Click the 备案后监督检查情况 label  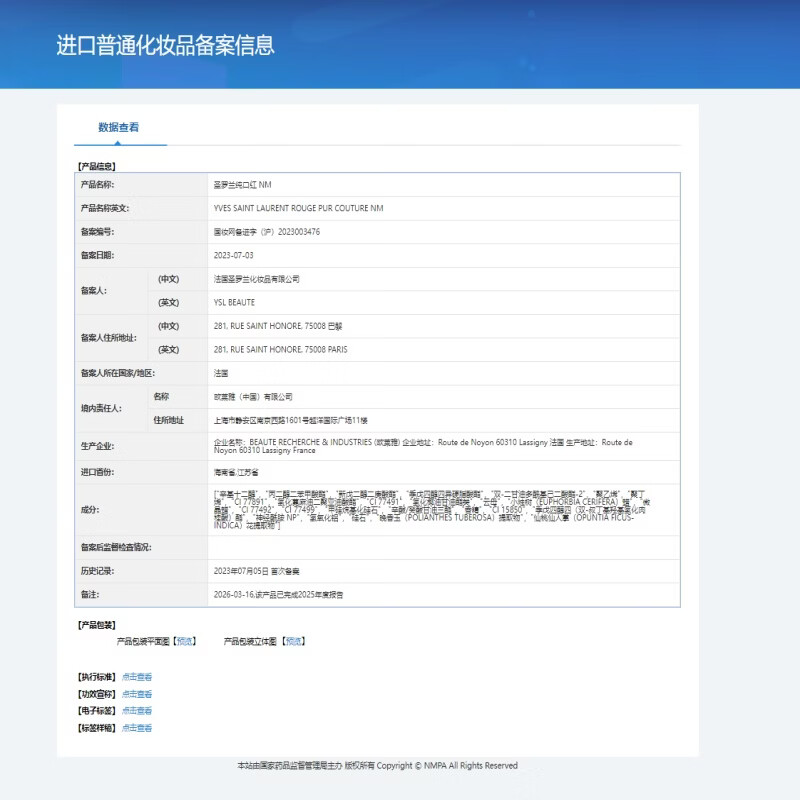point(116,547)
